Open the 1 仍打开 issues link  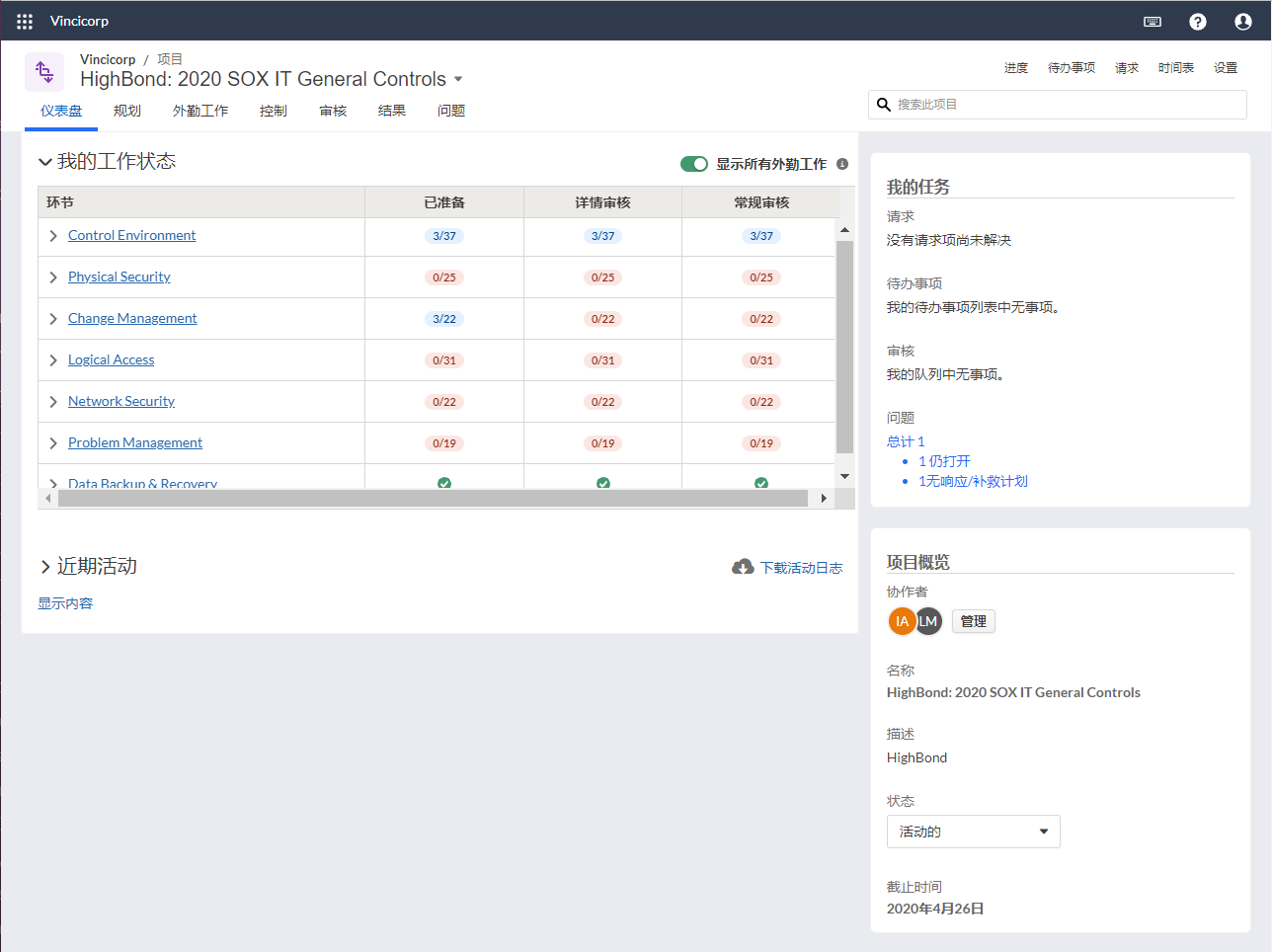(944, 461)
